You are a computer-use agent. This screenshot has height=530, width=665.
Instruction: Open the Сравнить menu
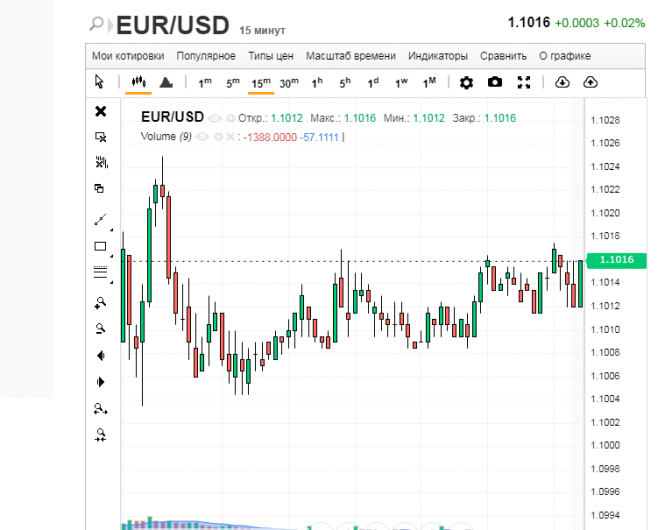tap(503, 56)
